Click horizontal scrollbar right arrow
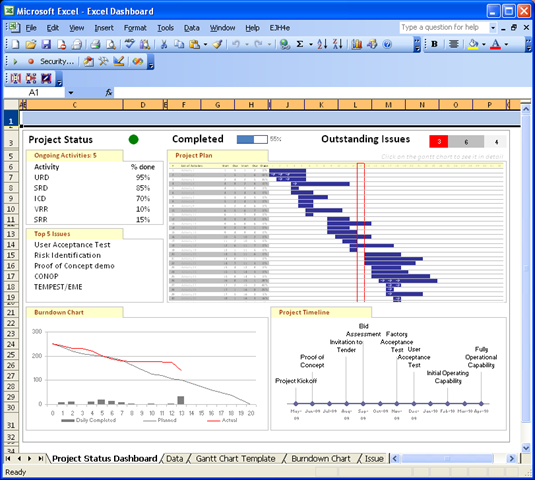 tap(511, 459)
